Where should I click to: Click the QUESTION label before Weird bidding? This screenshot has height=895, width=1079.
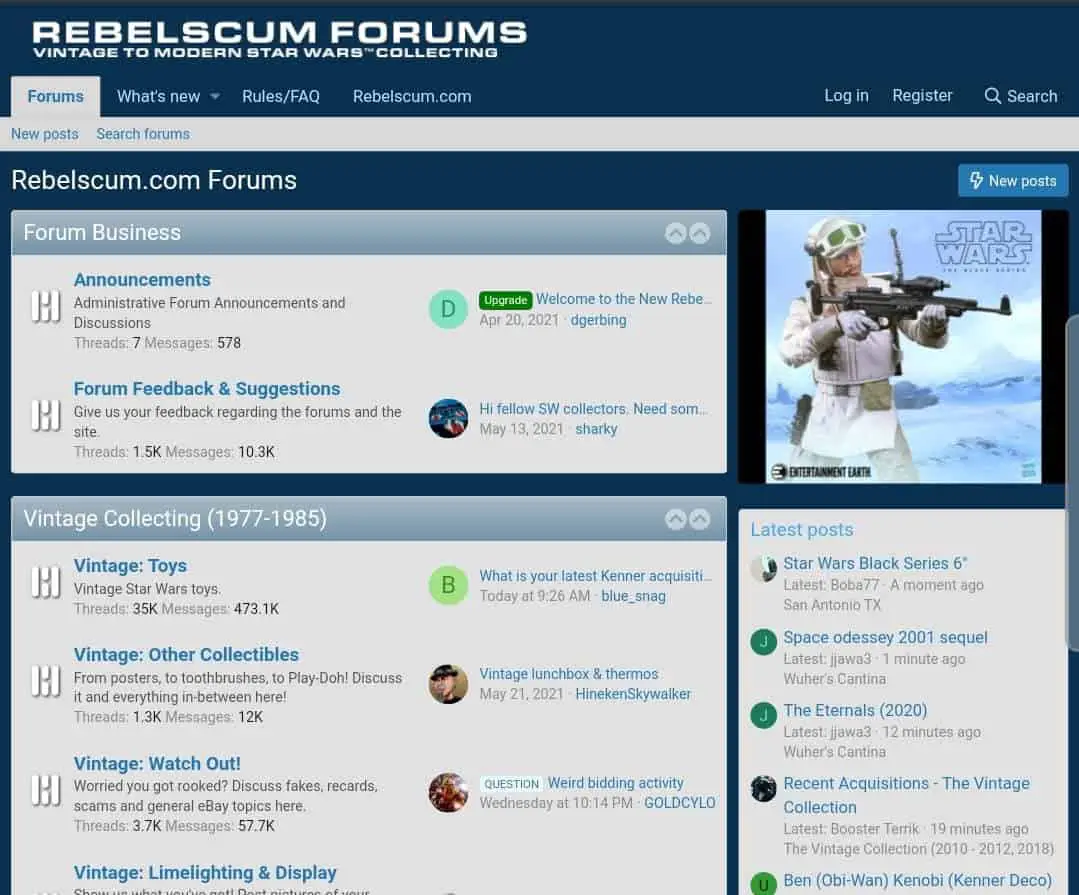[x=511, y=784]
